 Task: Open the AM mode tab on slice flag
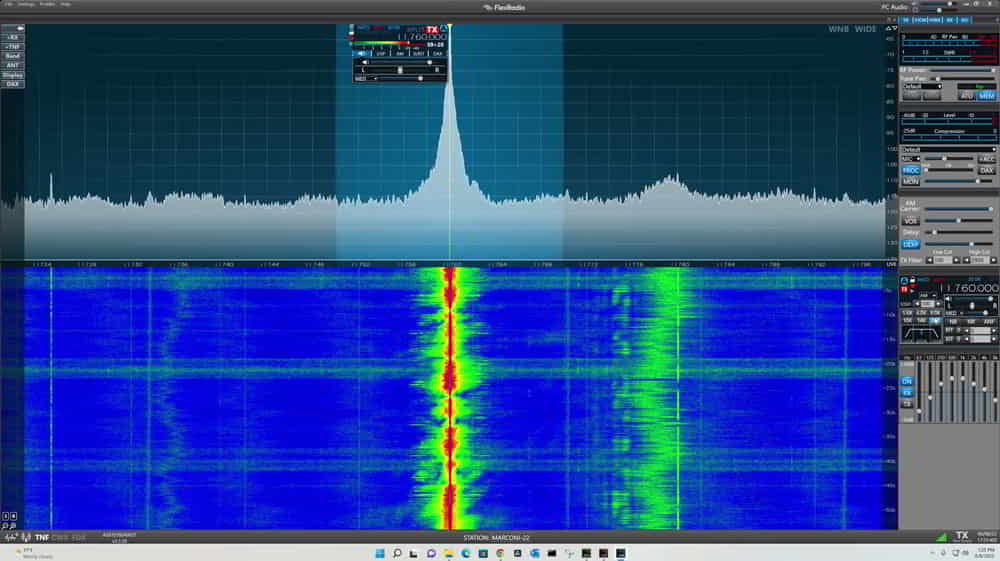[x=400, y=54]
